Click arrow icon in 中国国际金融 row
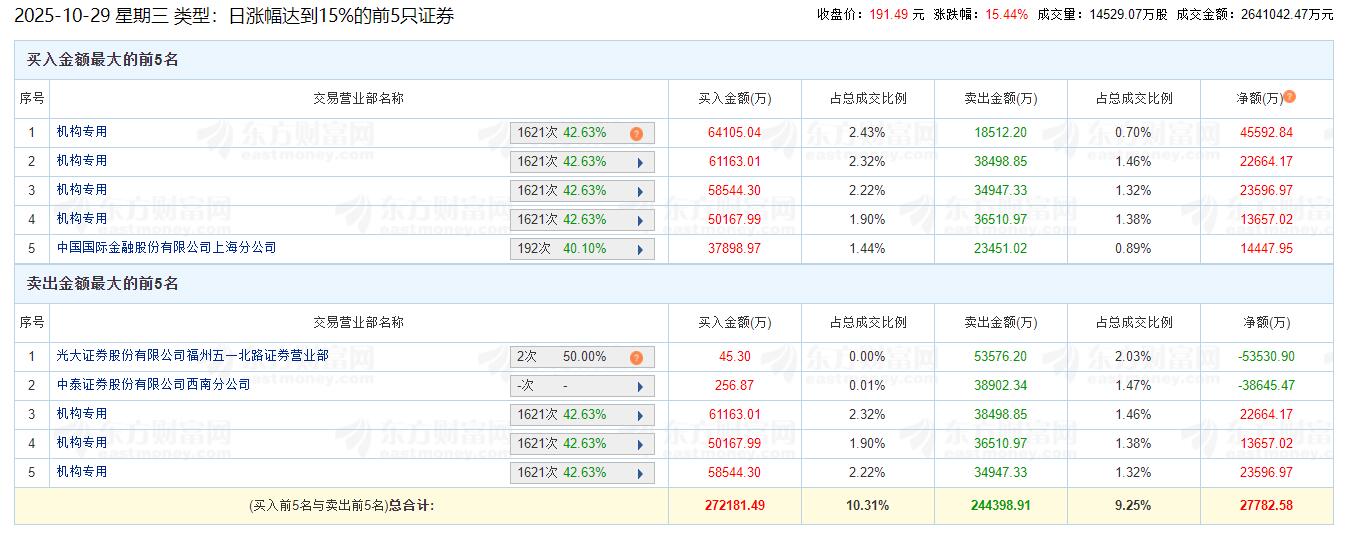The height and width of the screenshot is (534, 1345). pyautogui.click(x=637, y=249)
